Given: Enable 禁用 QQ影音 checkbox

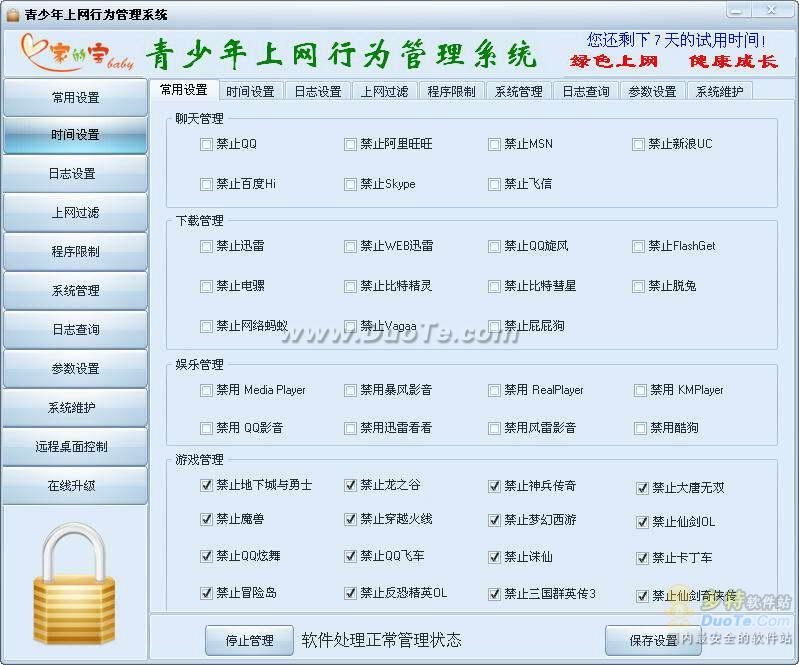Looking at the screenshot, I should pyautogui.click(x=206, y=429).
